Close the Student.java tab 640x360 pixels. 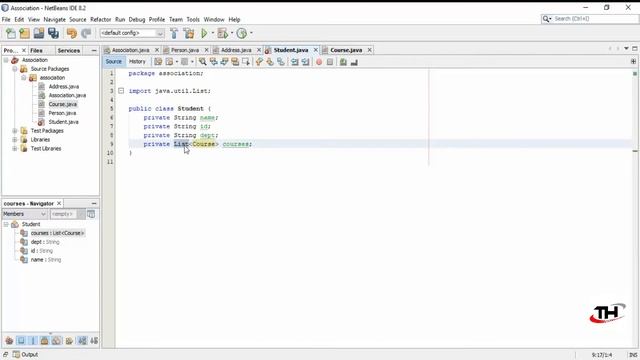pos(316,50)
